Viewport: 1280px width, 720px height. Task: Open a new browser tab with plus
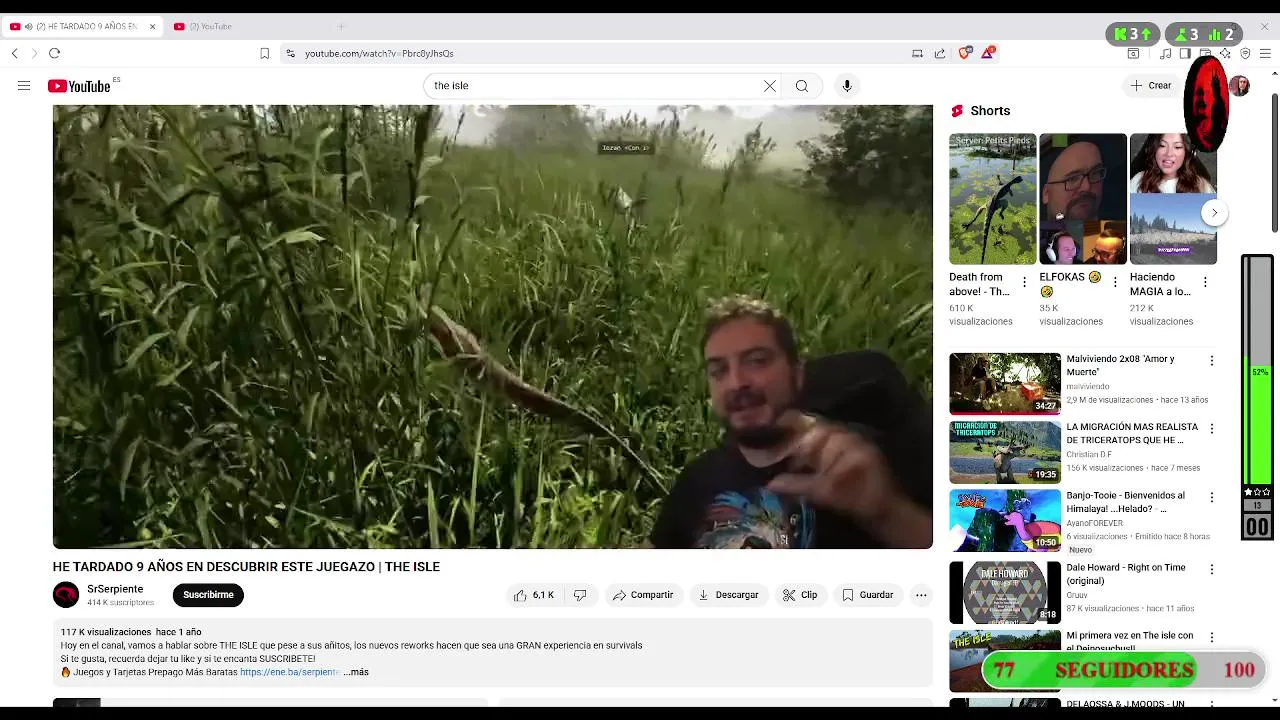[341, 27]
